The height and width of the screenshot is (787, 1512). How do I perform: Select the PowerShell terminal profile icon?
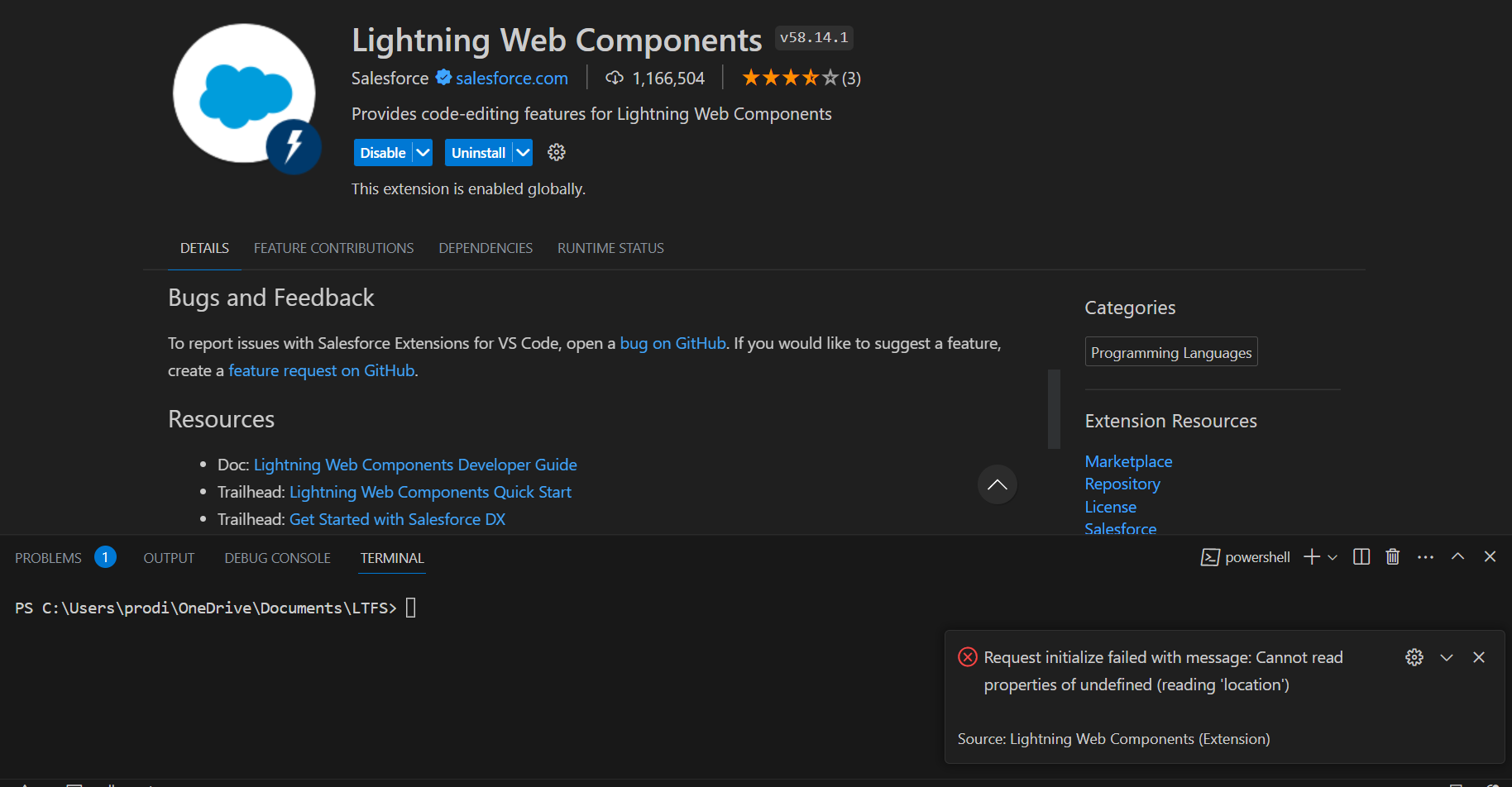point(1209,556)
